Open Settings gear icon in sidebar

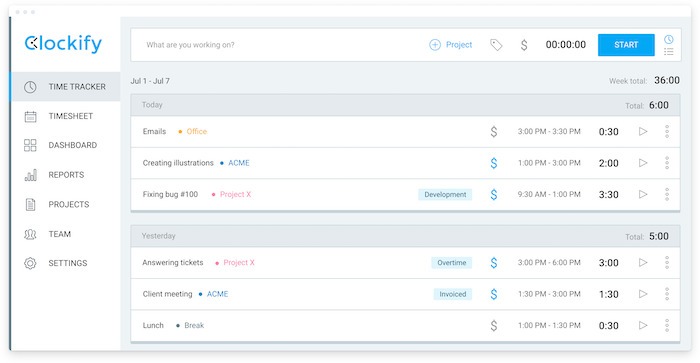(30, 263)
